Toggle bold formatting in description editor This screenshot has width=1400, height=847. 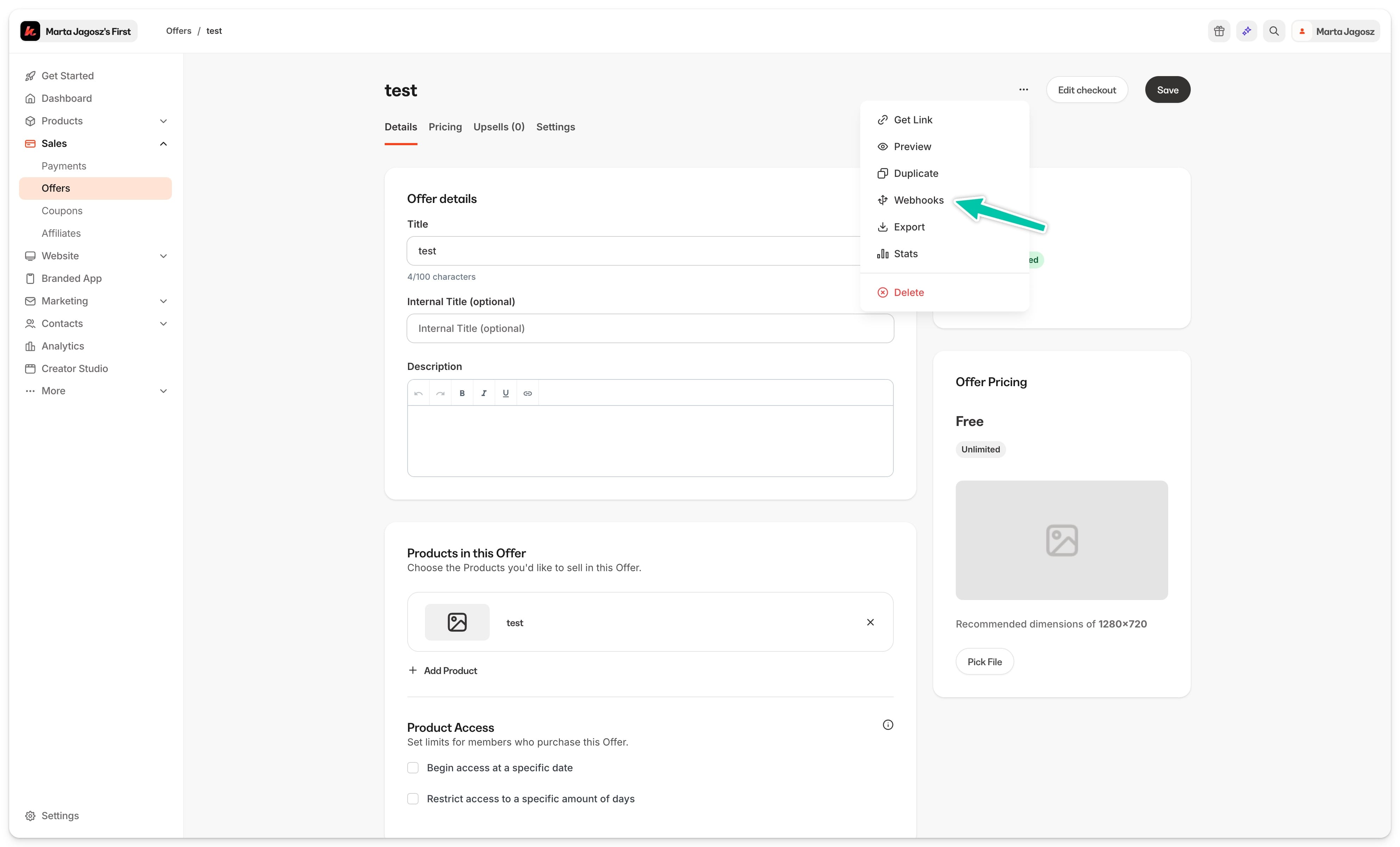tap(462, 393)
